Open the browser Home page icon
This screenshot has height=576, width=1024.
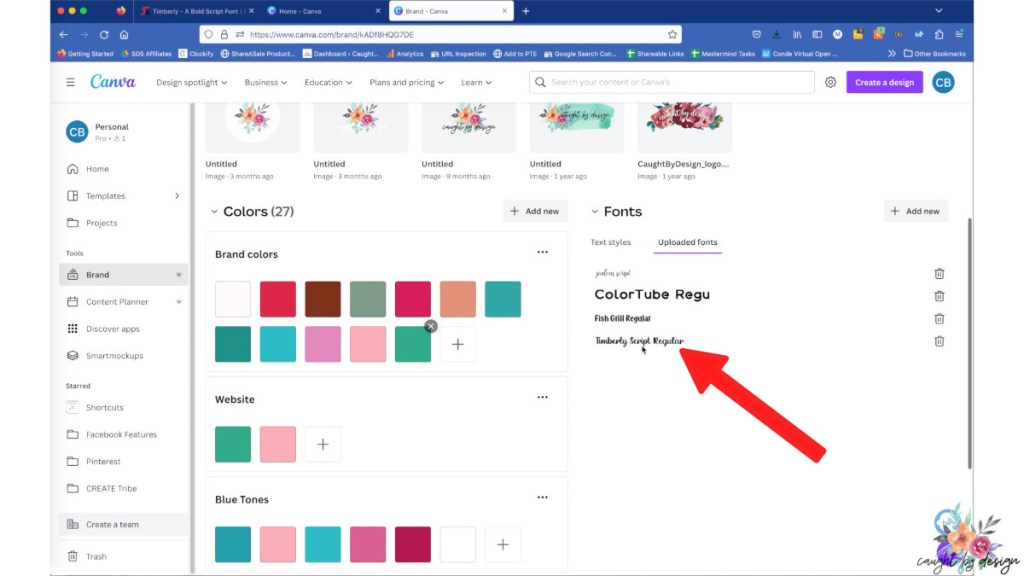[x=124, y=35]
